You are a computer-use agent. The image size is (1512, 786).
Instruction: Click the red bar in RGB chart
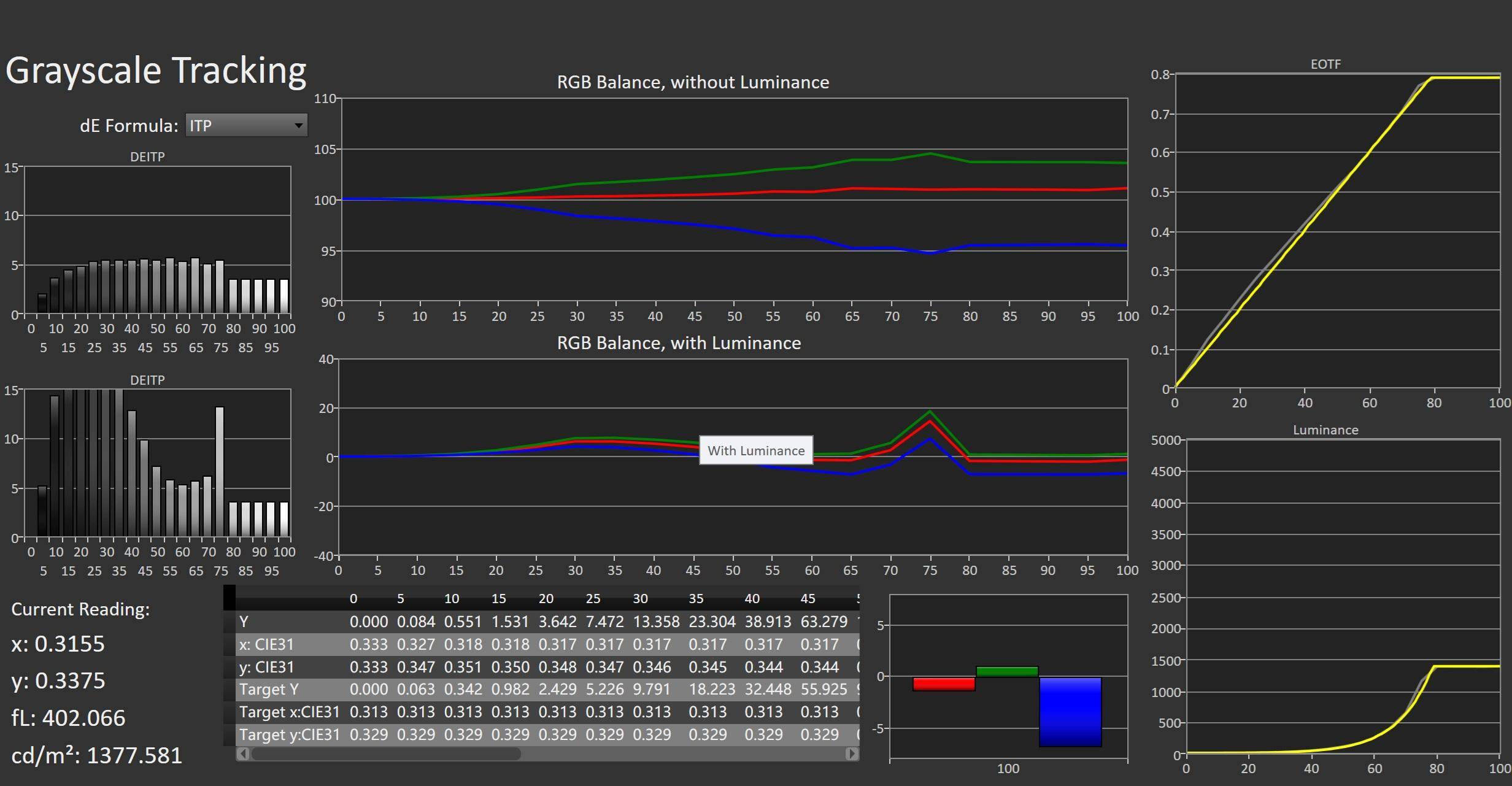944,684
